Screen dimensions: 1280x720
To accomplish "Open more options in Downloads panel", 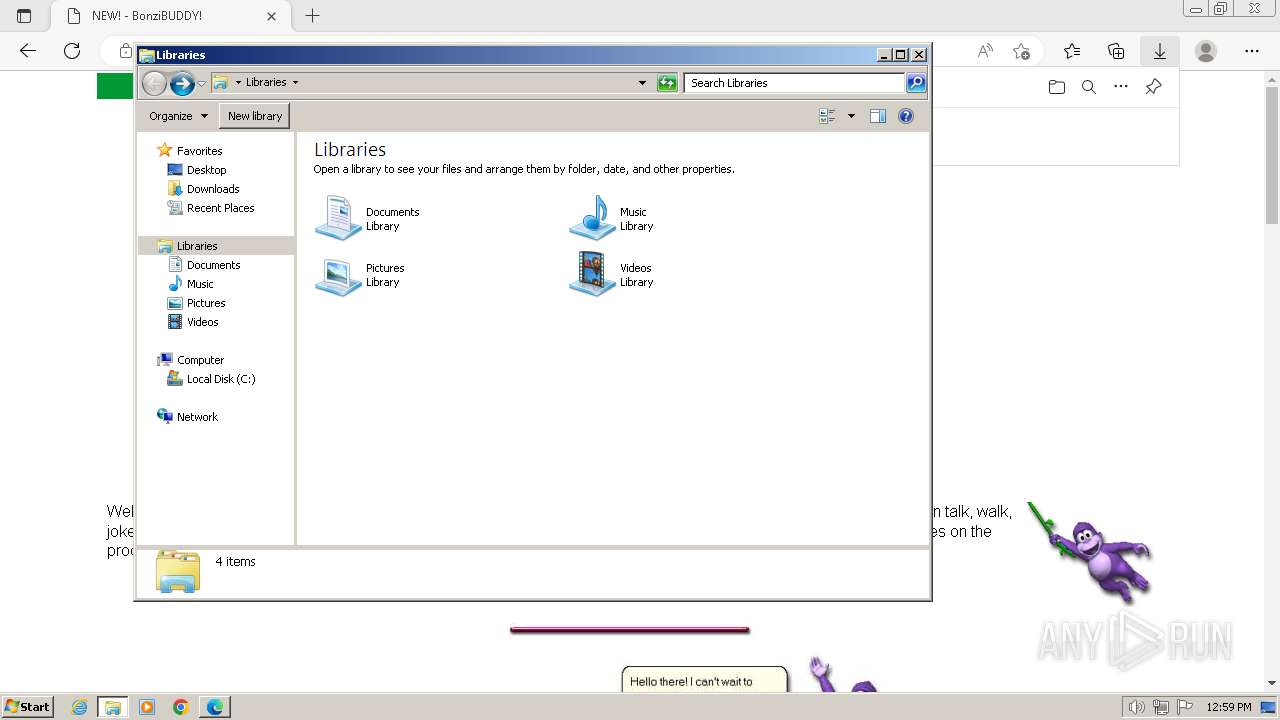I will [1121, 87].
